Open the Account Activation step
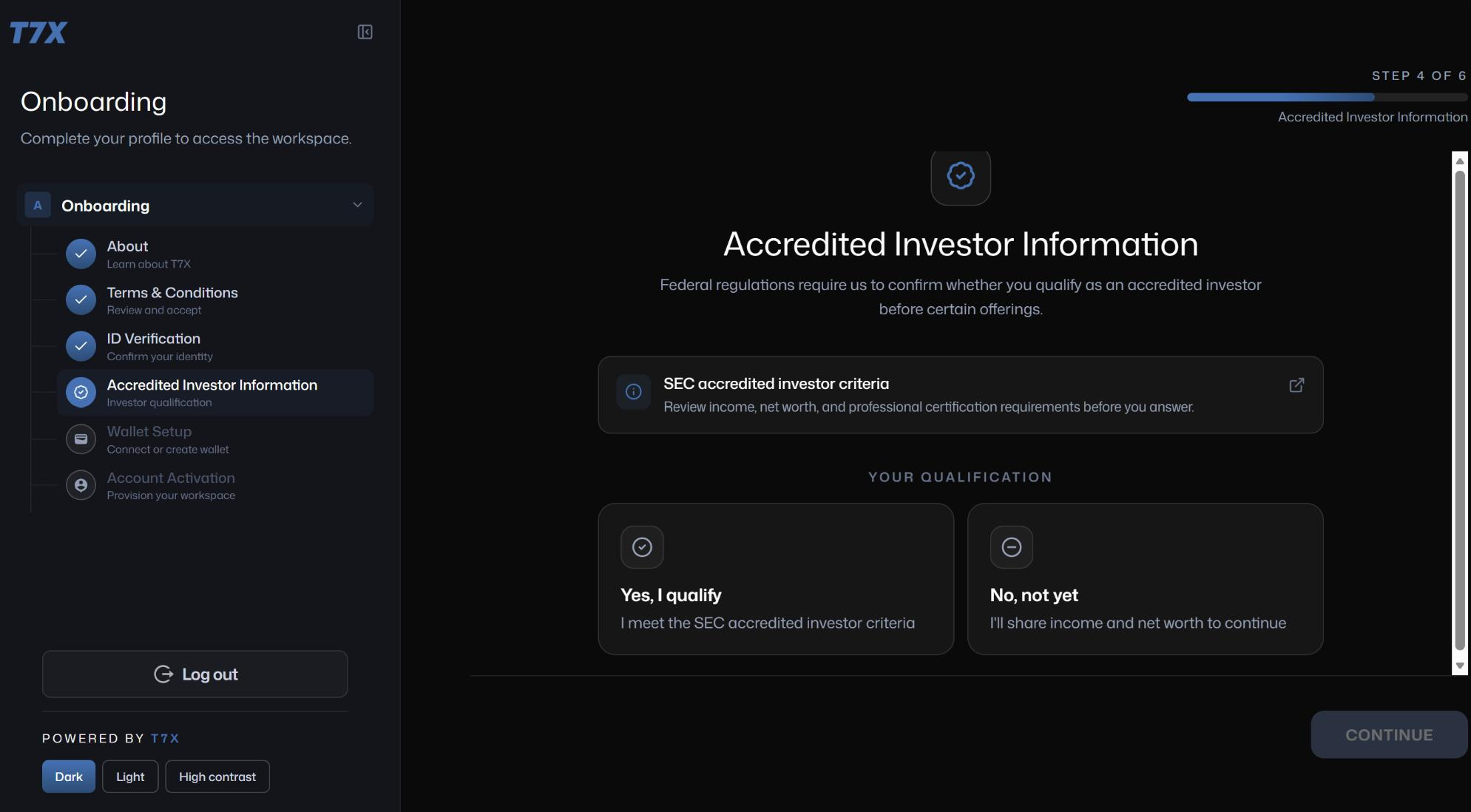 215,485
